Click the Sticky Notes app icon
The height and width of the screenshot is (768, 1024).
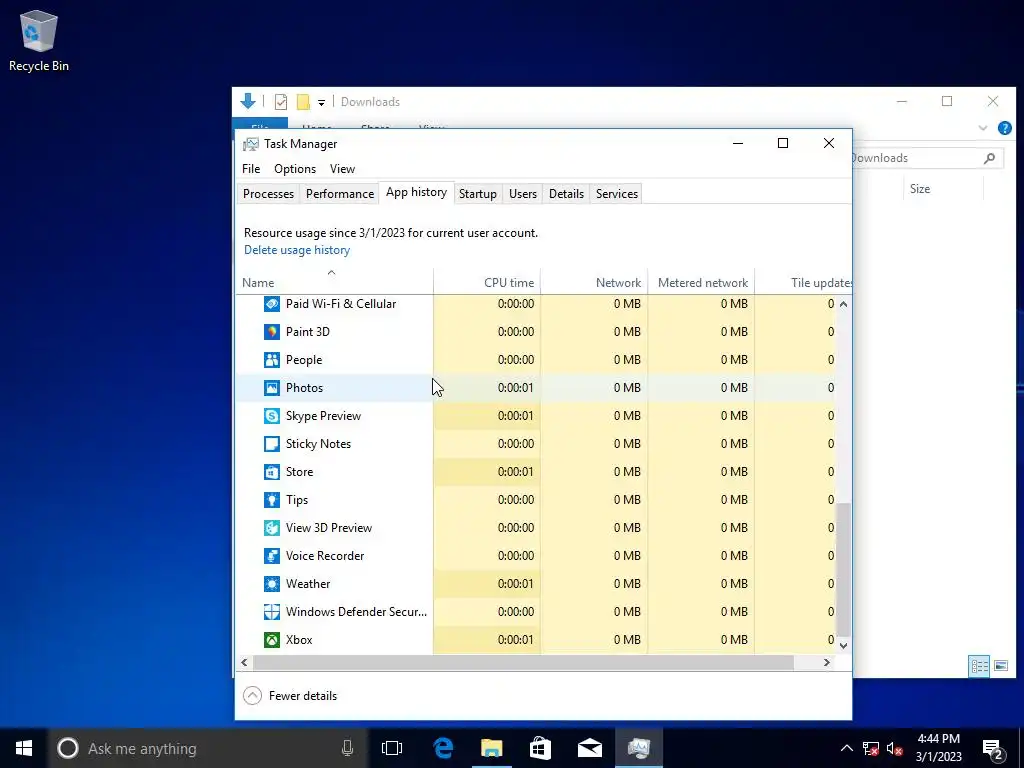(x=272, y=444)
